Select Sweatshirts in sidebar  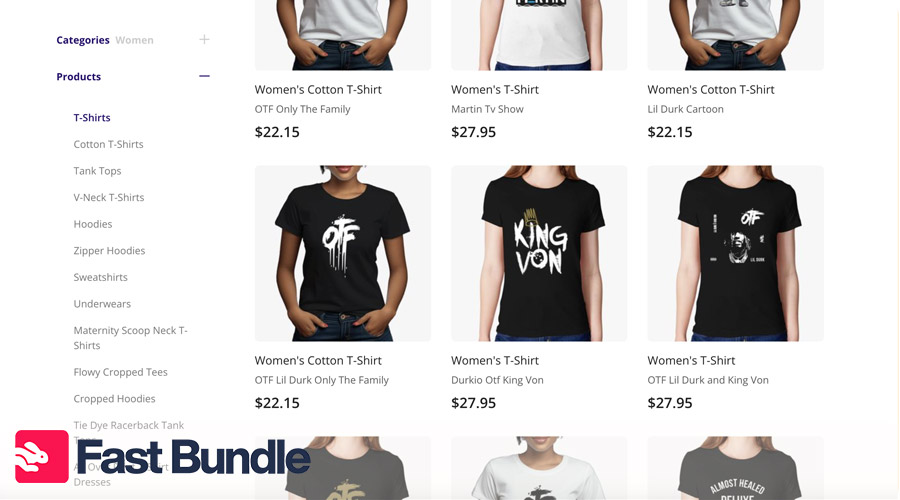point(100,277)
